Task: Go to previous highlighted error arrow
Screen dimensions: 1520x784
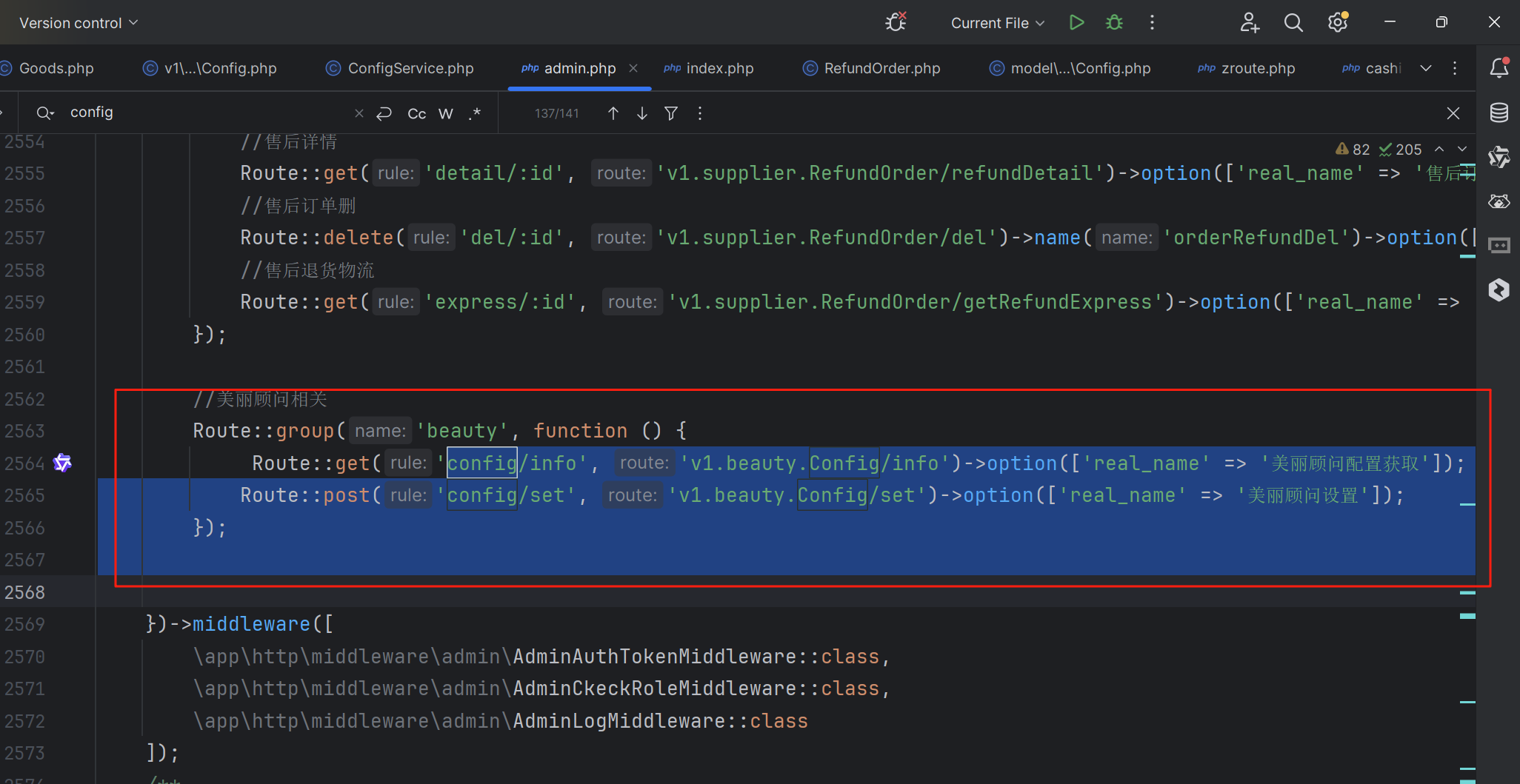Action: (1439, 150)
